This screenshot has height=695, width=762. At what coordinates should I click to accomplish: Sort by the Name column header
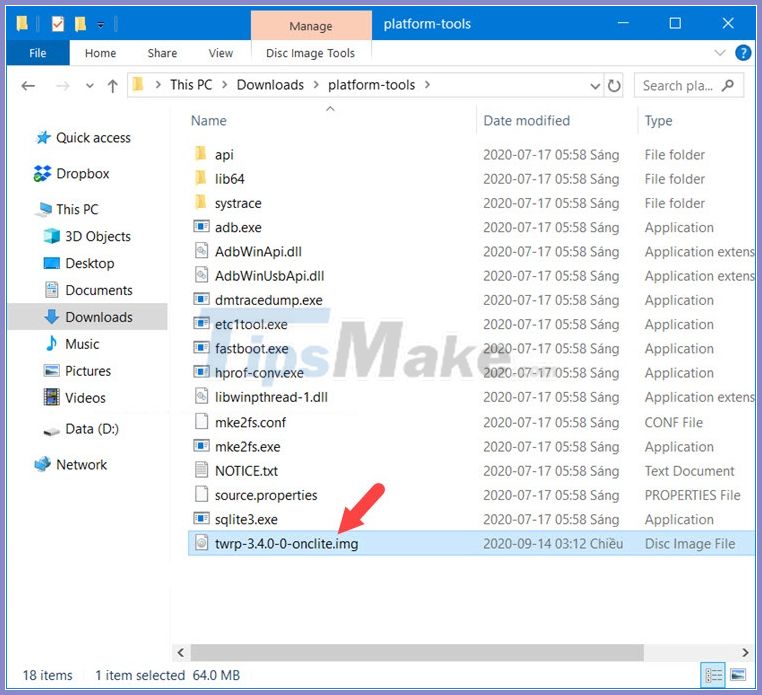(208, 121)
